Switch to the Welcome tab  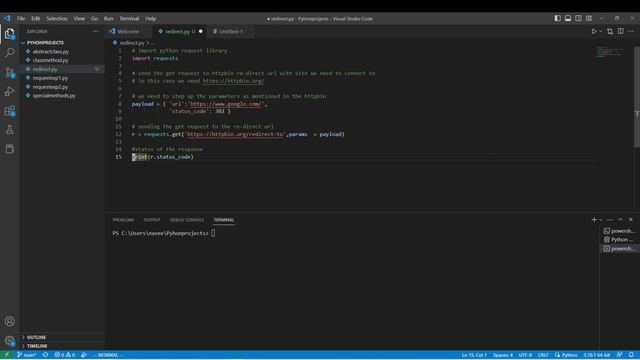click(x=127, y=31)
